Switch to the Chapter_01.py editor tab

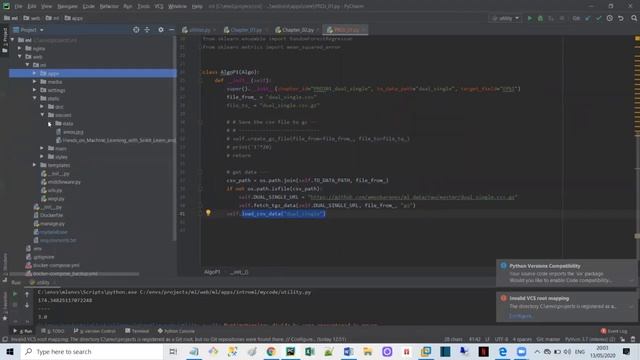coord(246,30)
